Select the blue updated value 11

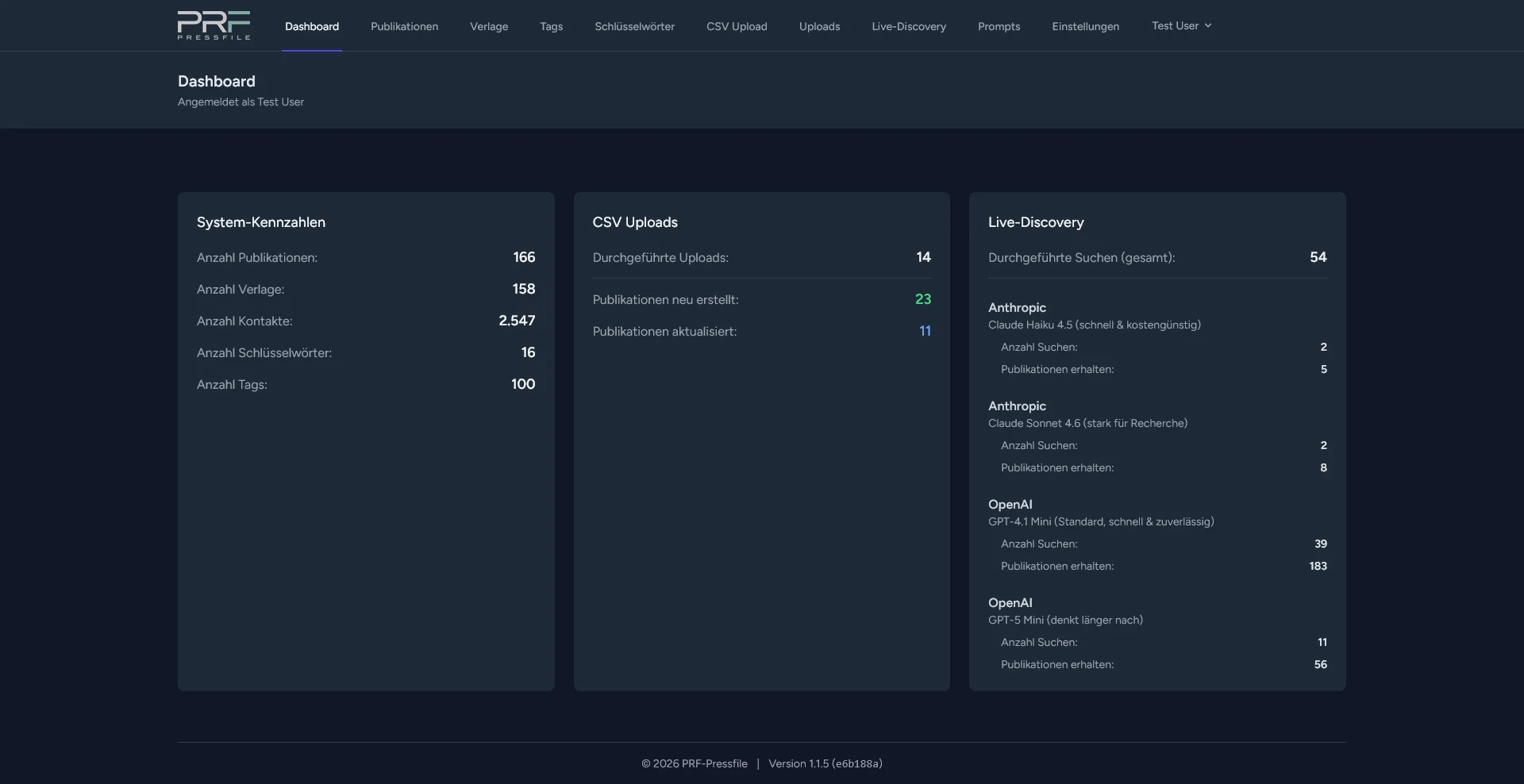click(925, 331)
